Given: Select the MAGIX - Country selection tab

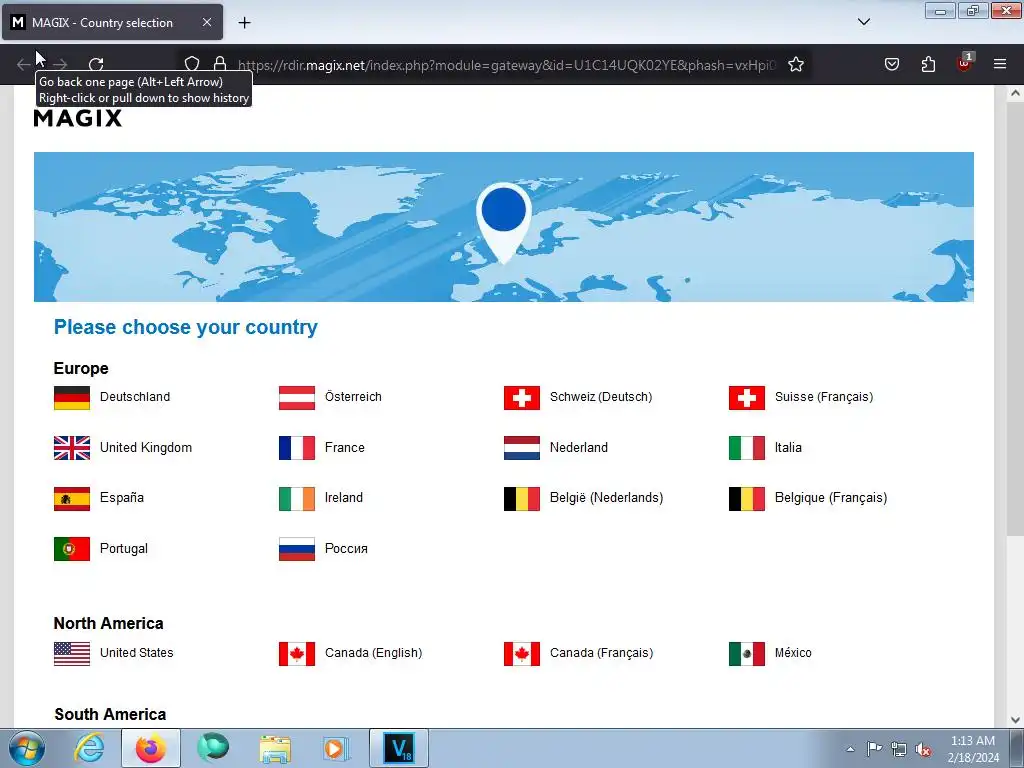Looking at the screenshot, I should tap(112, 22).
